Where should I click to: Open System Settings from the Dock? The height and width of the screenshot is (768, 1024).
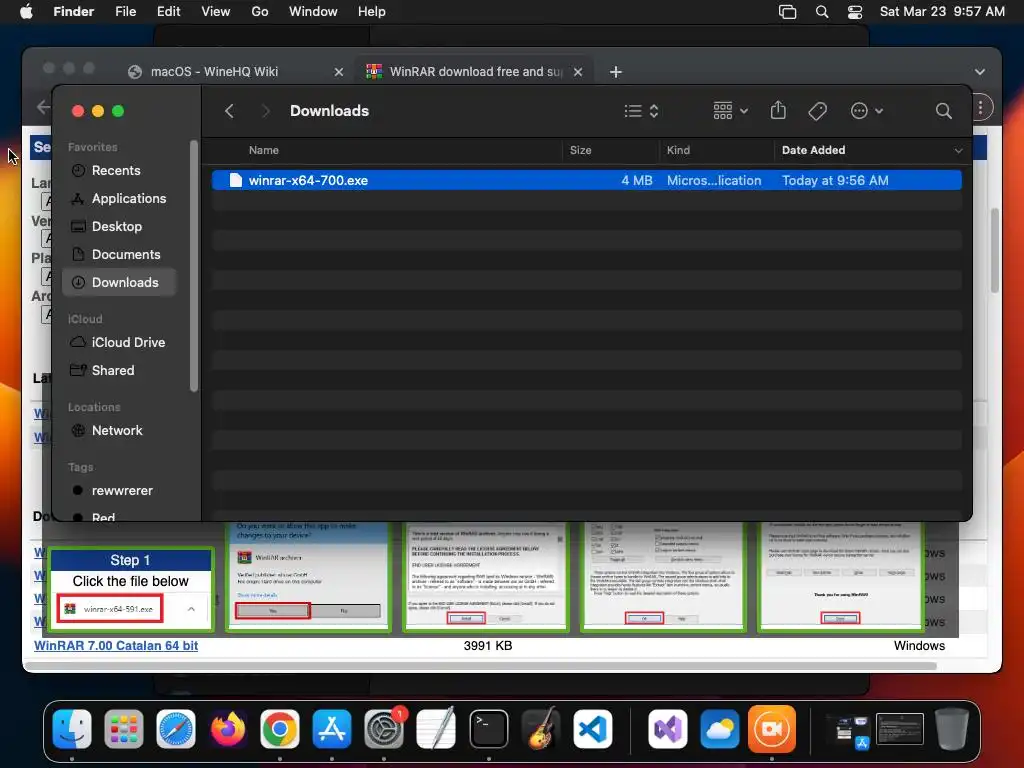point(384,729)
